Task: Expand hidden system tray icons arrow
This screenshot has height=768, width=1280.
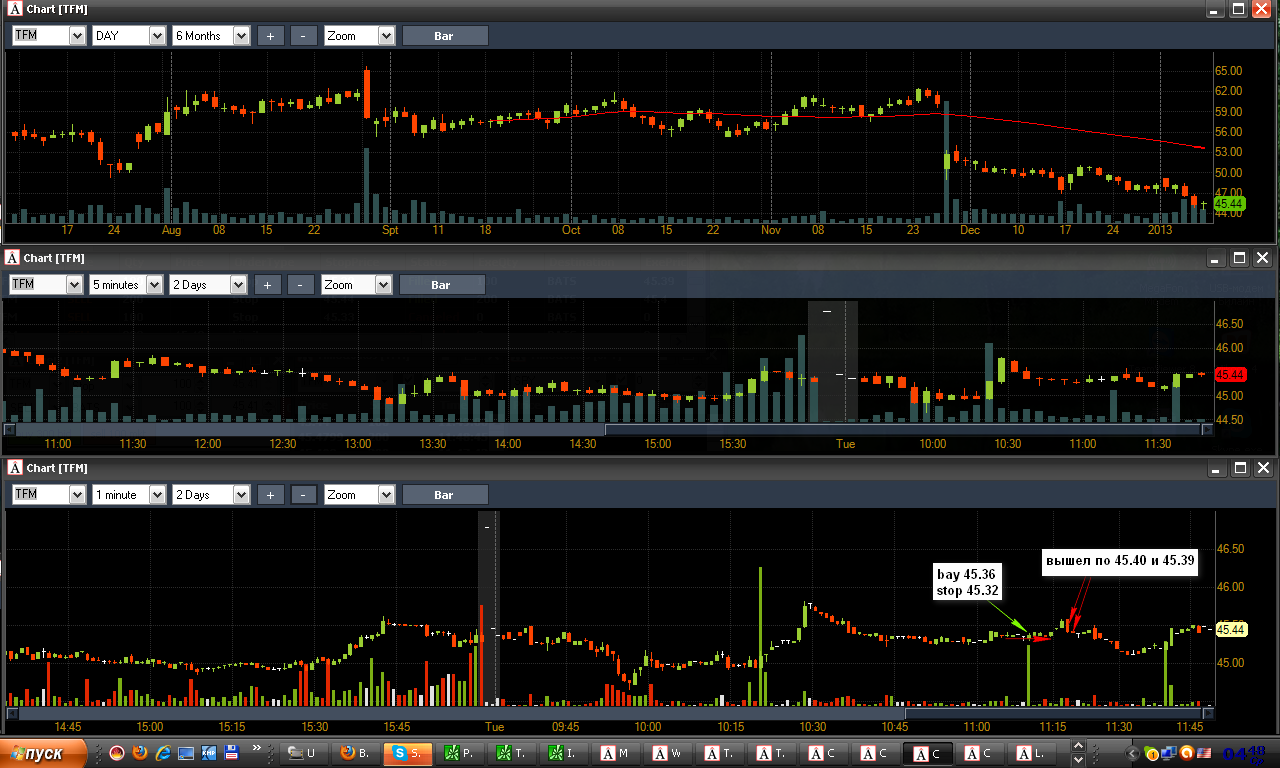Action: click(1133, 753)
